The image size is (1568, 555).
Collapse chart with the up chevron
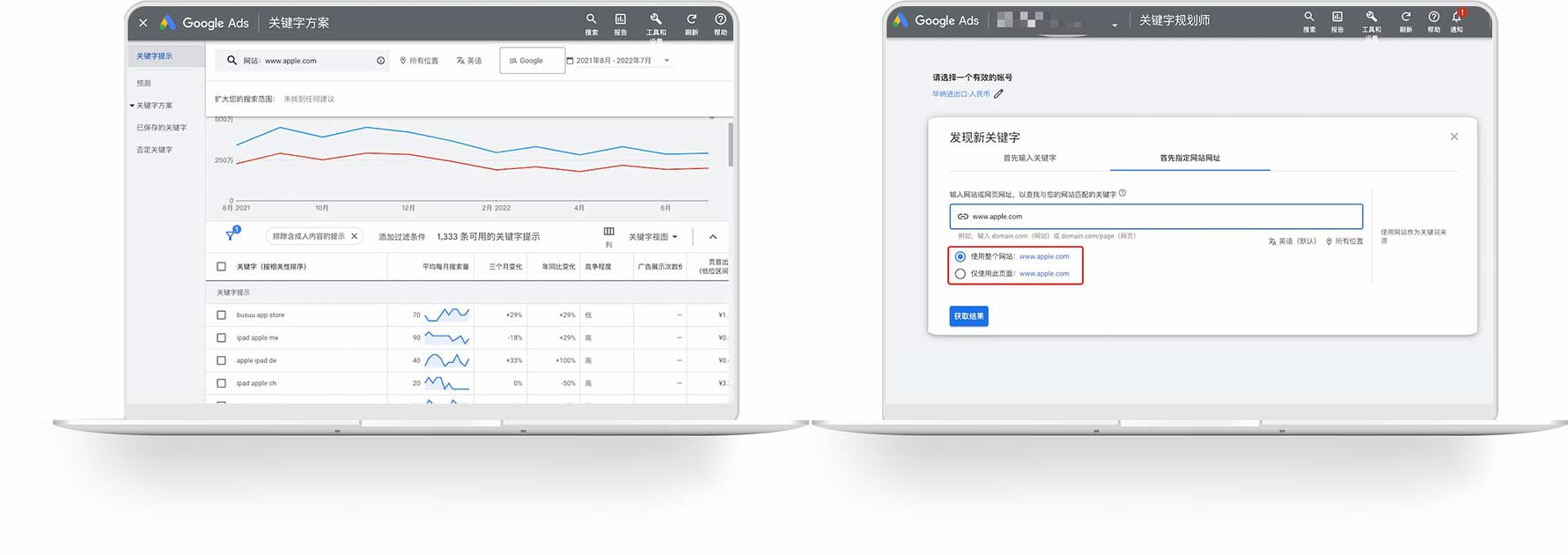712,236
